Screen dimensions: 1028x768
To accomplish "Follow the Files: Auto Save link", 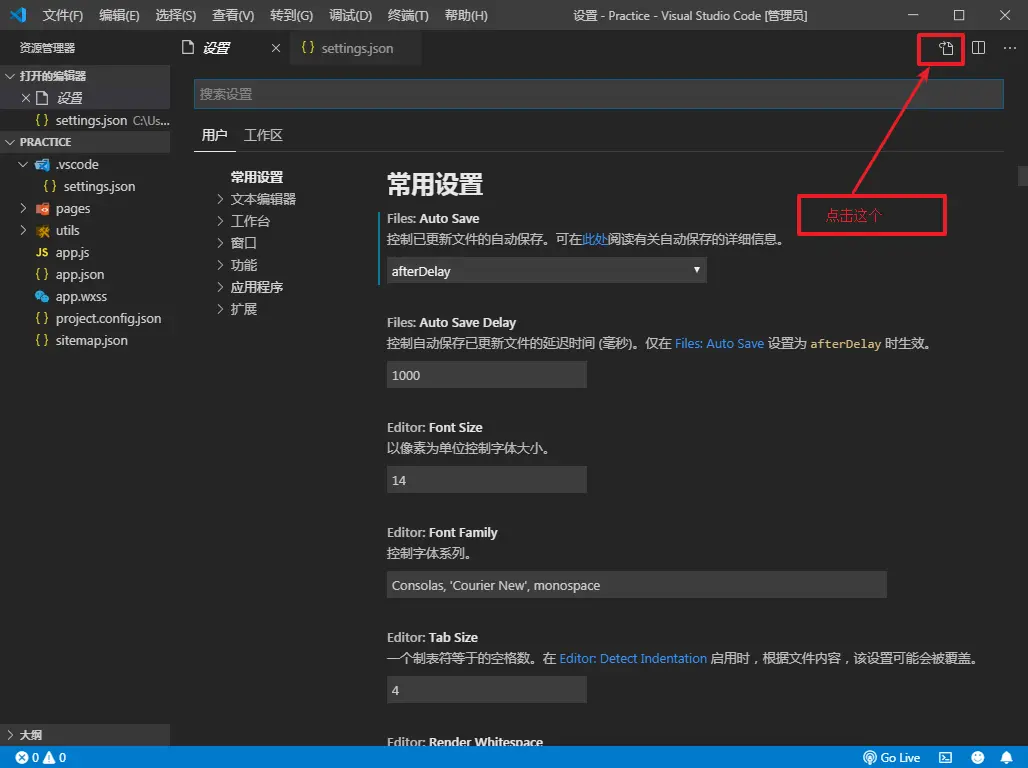I will click(x=719, y=343).
